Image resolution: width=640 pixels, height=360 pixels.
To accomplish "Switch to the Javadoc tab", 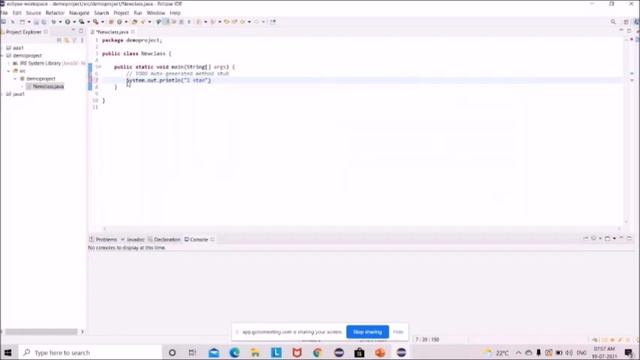I will (x=133, y=240).
